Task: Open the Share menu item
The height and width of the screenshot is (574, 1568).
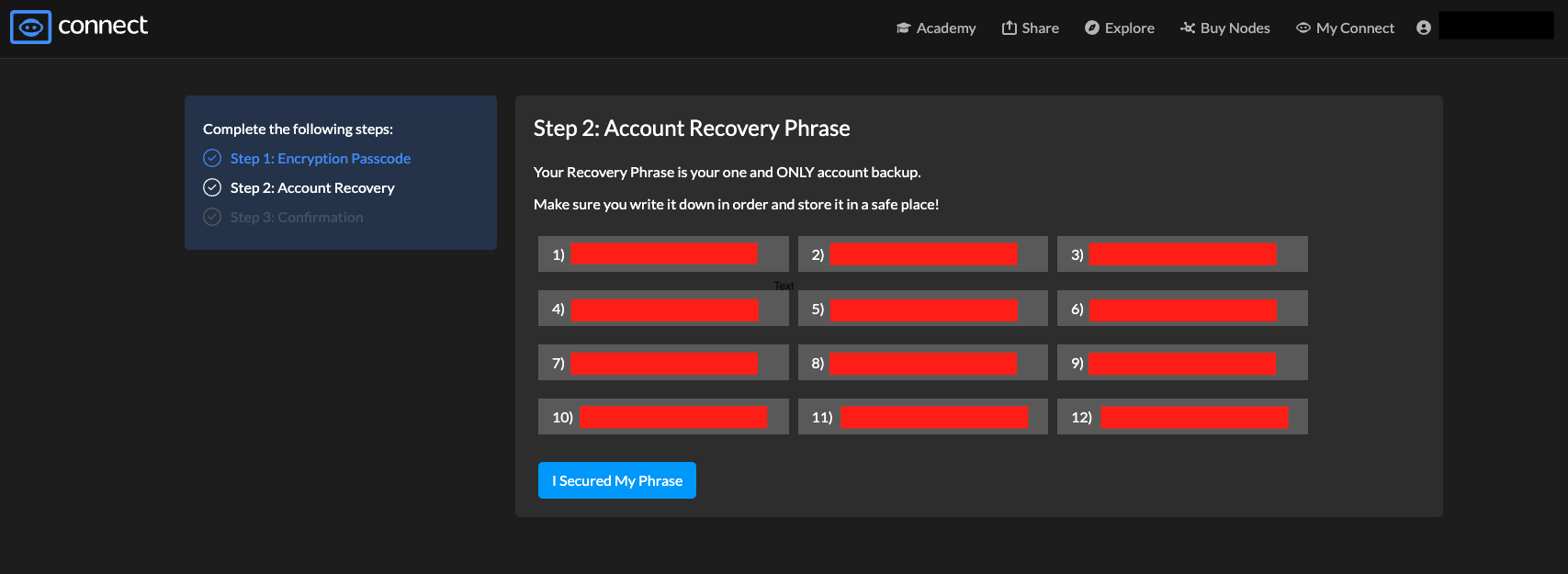Action: [x=1030, y=28]
